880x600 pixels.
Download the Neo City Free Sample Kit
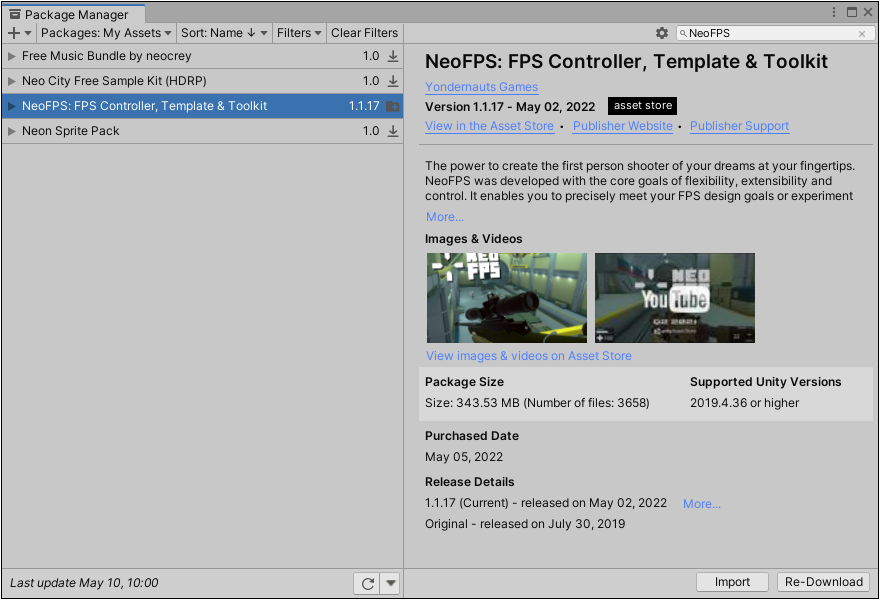[391, 81]
